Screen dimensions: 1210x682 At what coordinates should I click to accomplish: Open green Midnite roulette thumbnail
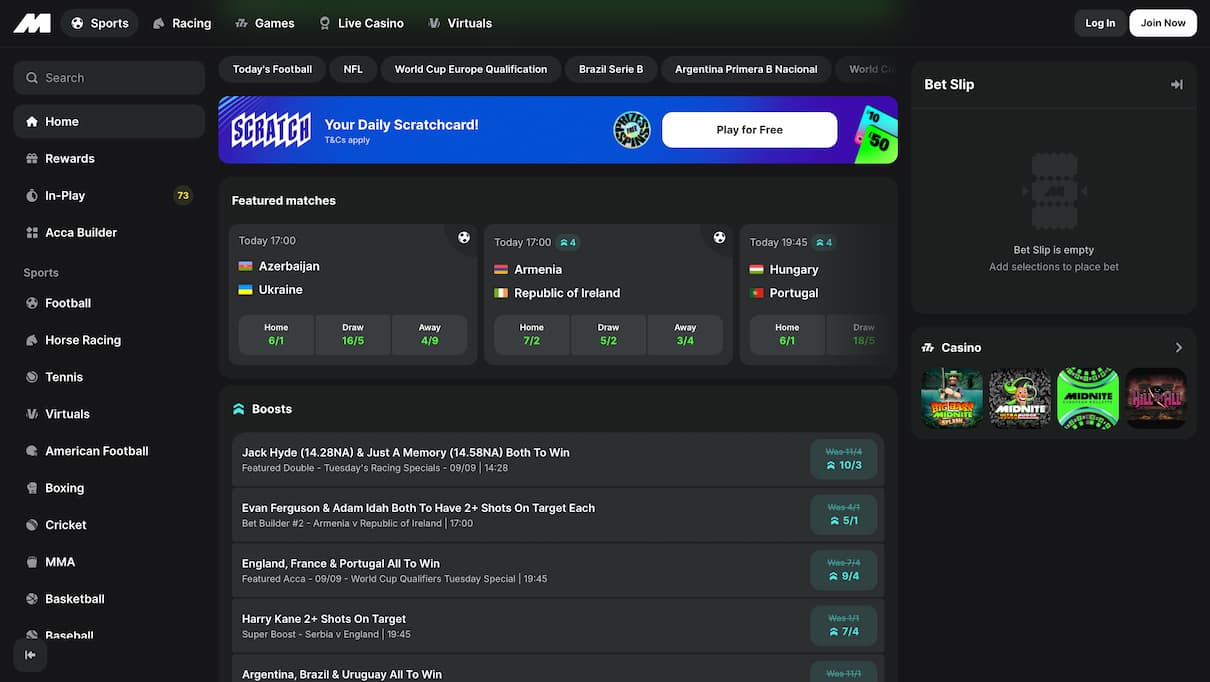pyautogui.click(x=1088, y=398)
